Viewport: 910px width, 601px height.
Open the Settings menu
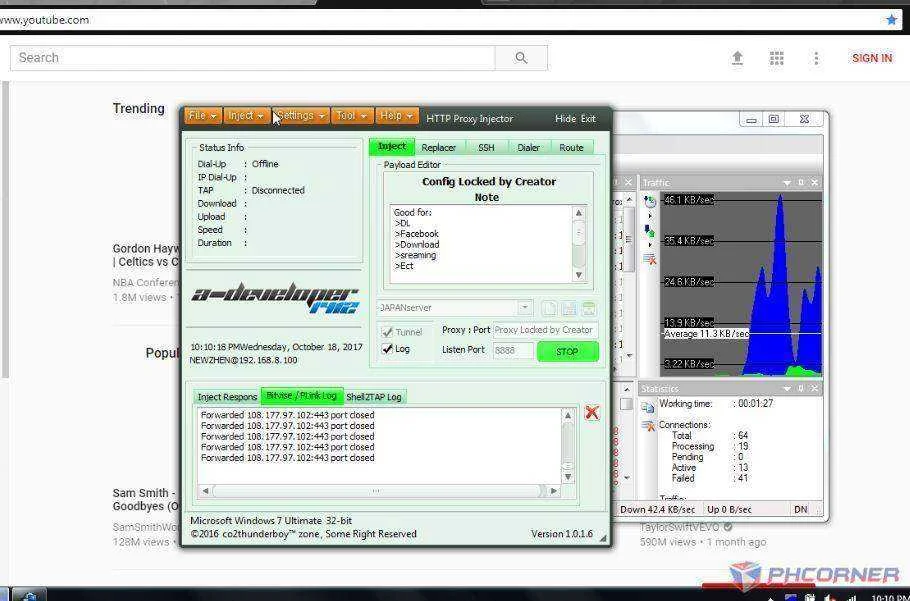(x=301, y=116)
